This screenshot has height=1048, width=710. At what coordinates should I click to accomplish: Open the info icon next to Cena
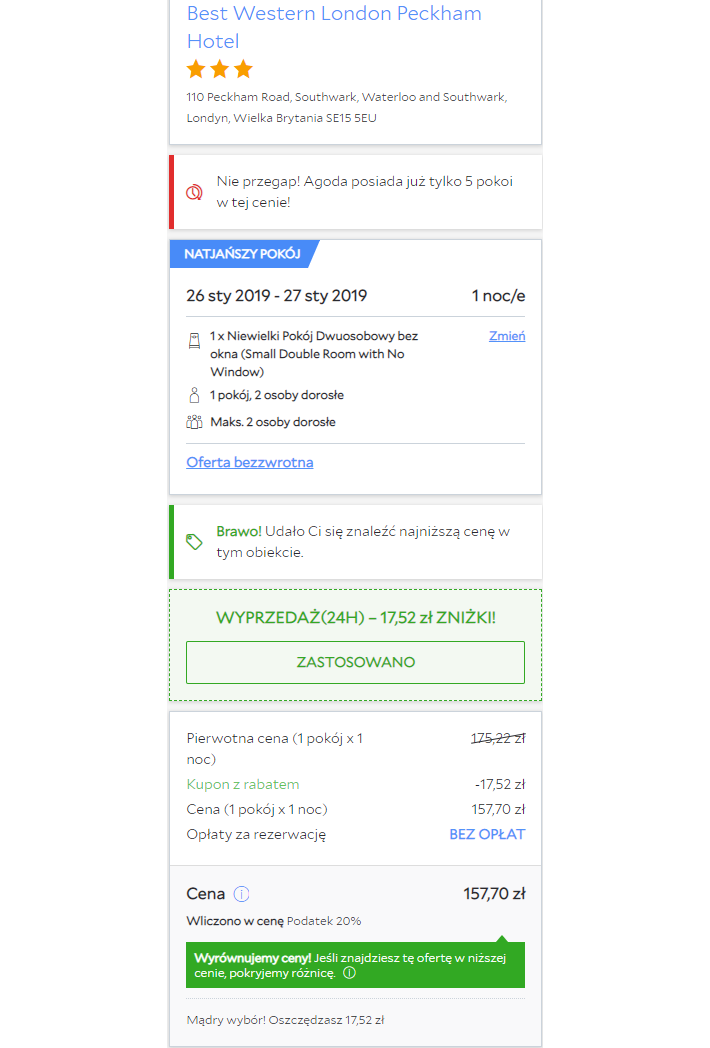pos(241,894)
